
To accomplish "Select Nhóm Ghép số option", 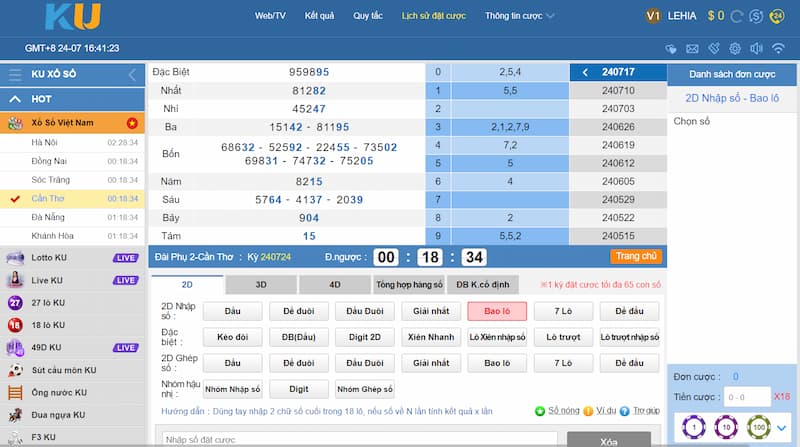I will tap(365, 389).
